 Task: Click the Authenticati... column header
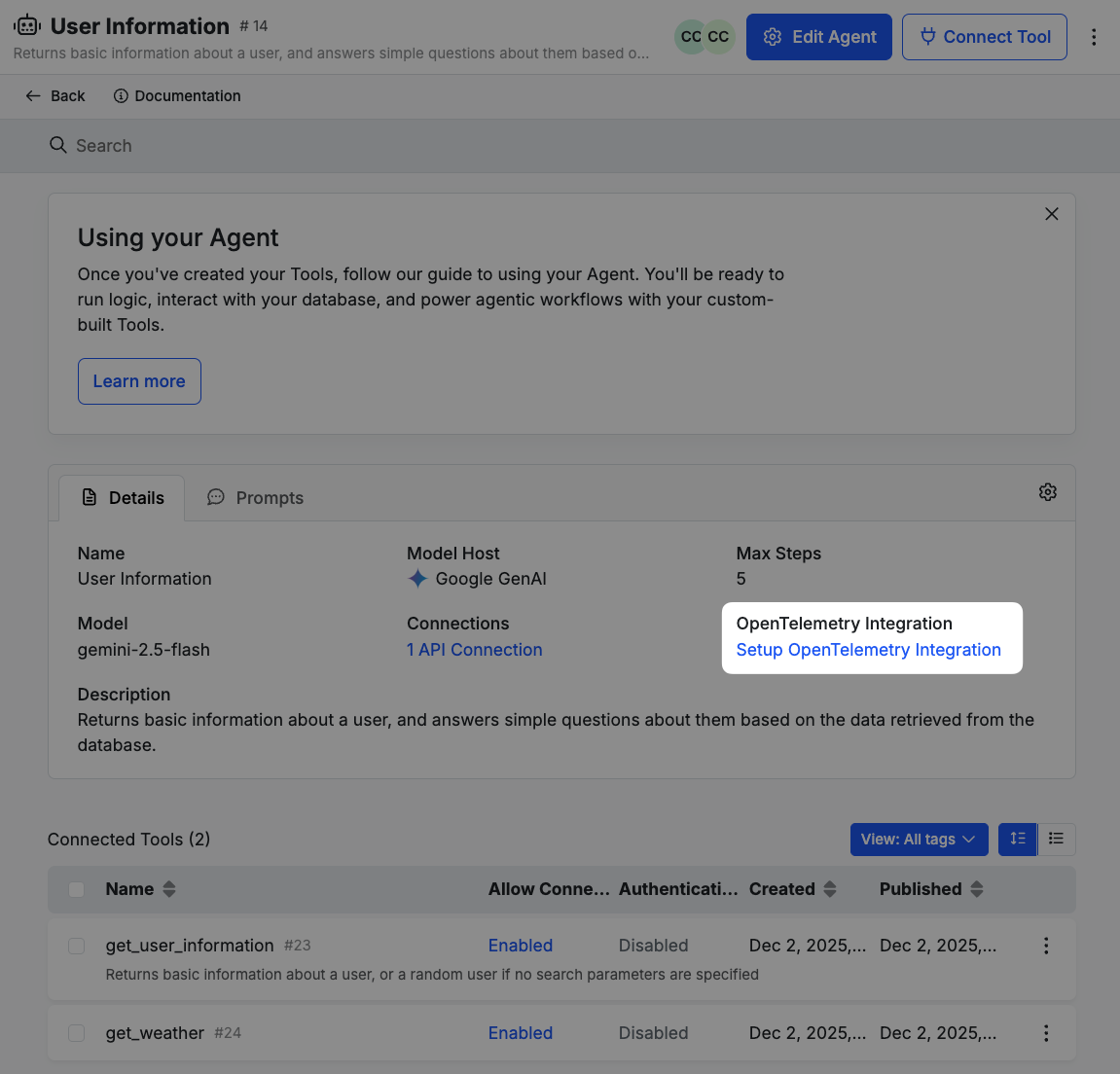678,889
